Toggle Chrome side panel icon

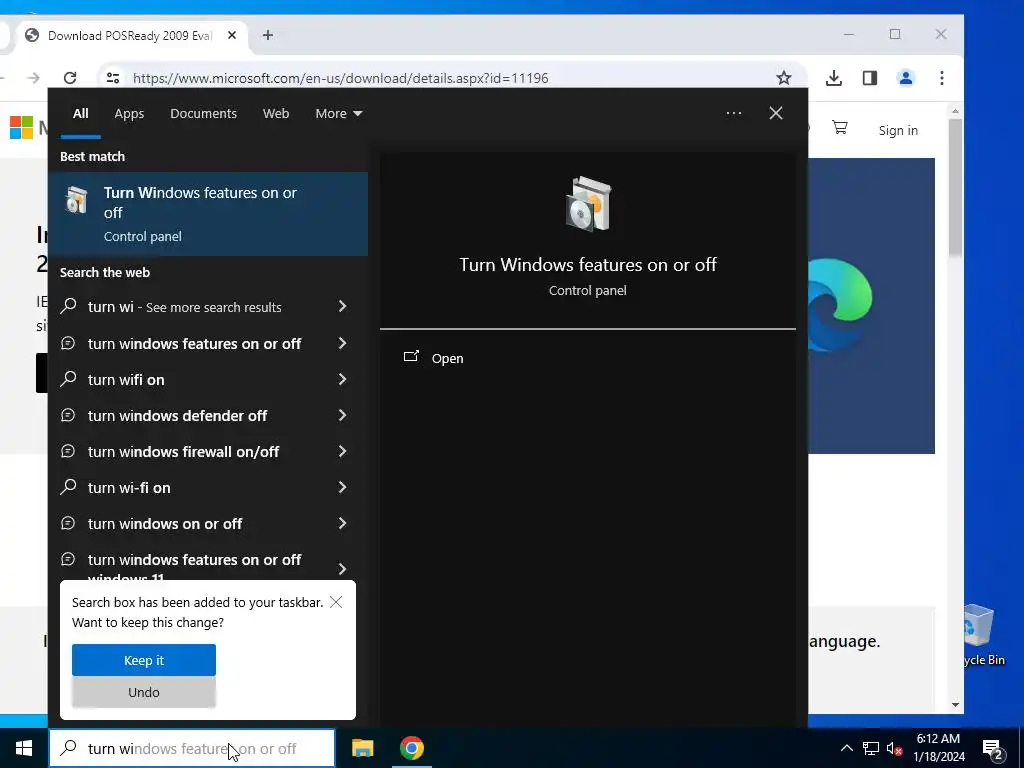(x=869, y=78)
